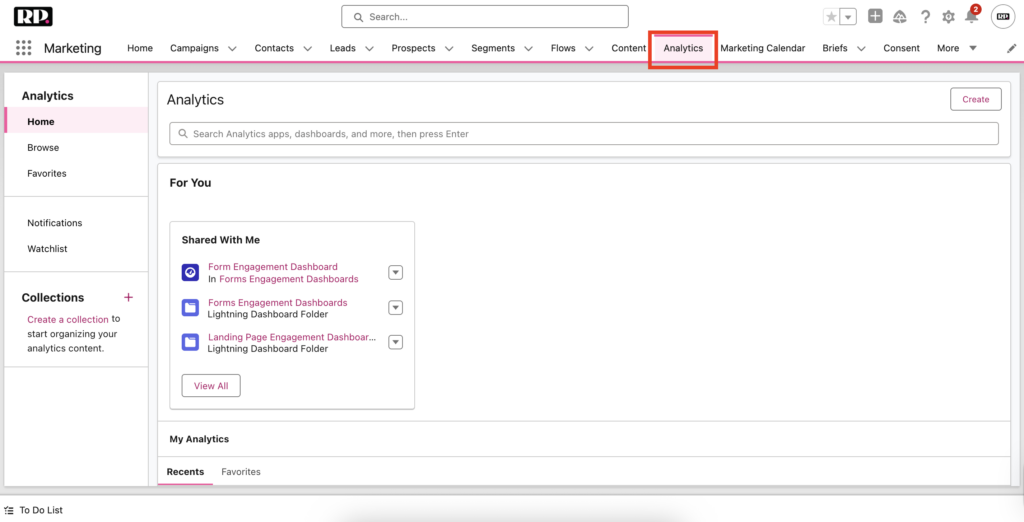The width and height of the screenshot is (1024, 522).
Task: Click the Search Analytics apps input field
Action: tap(584, 134)
